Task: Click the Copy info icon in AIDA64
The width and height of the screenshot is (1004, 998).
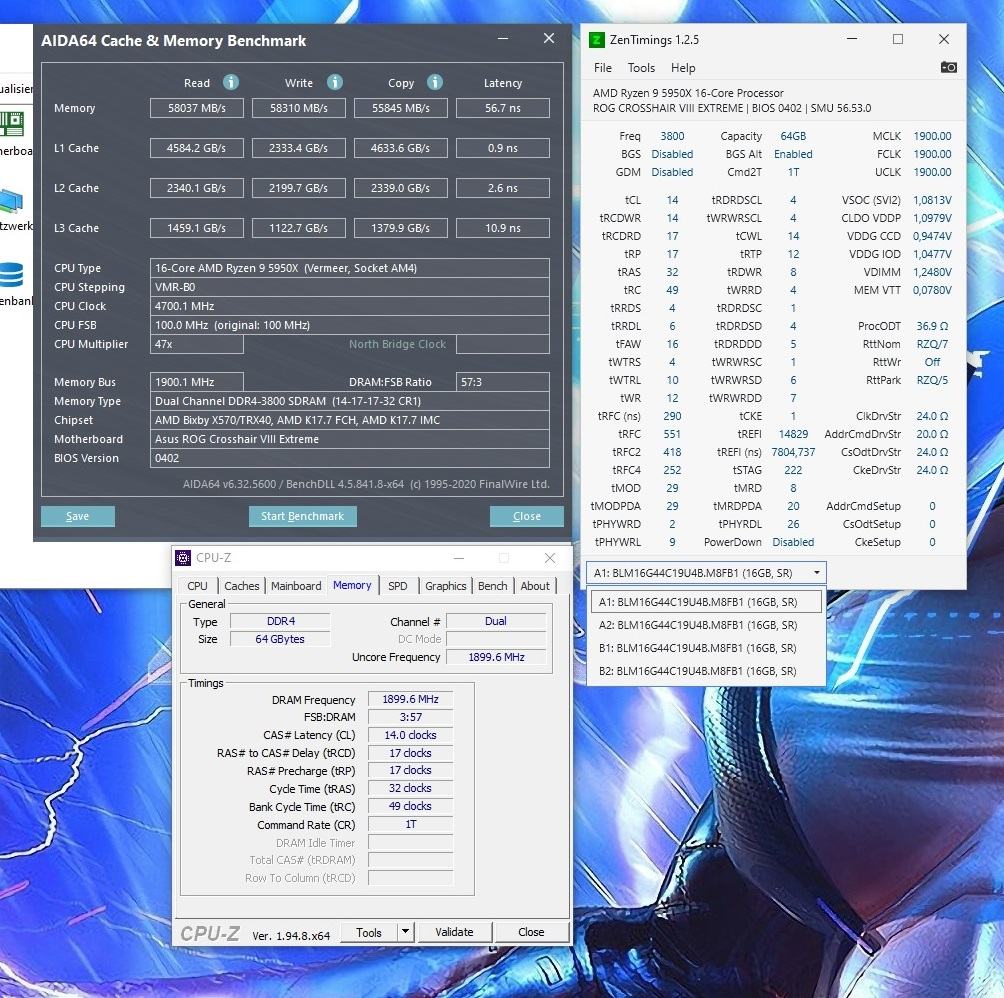Action: click(435, 83)
